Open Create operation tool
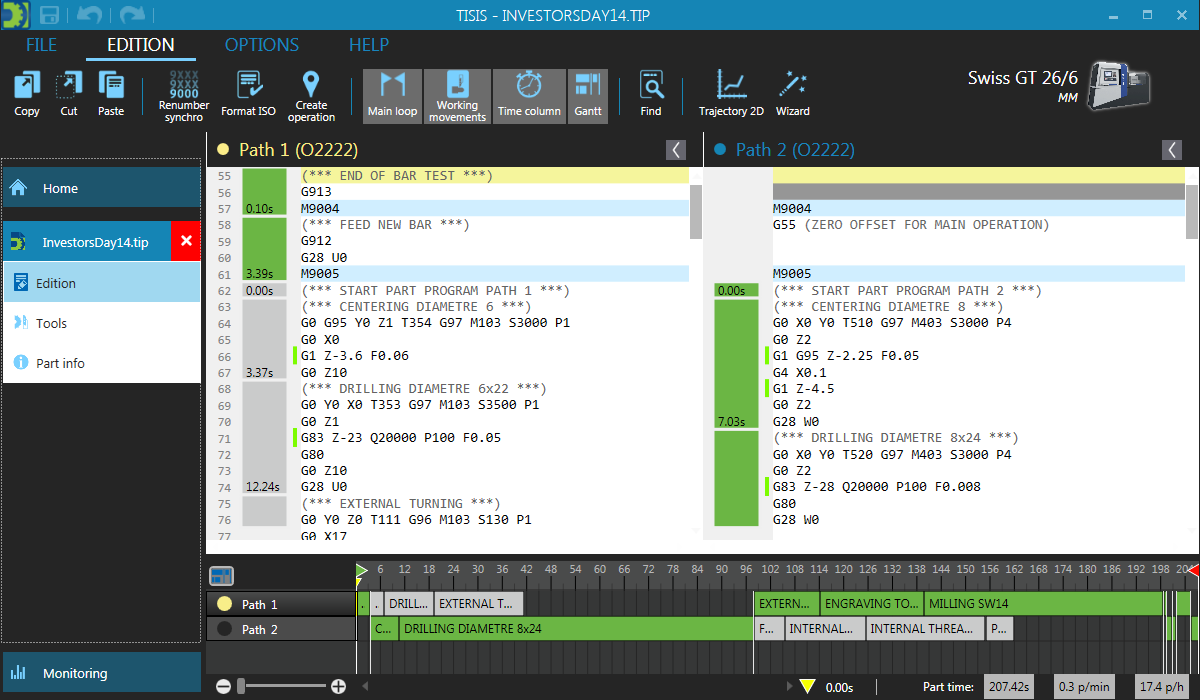The image size is (1200, 700). [x=311, y=96]
